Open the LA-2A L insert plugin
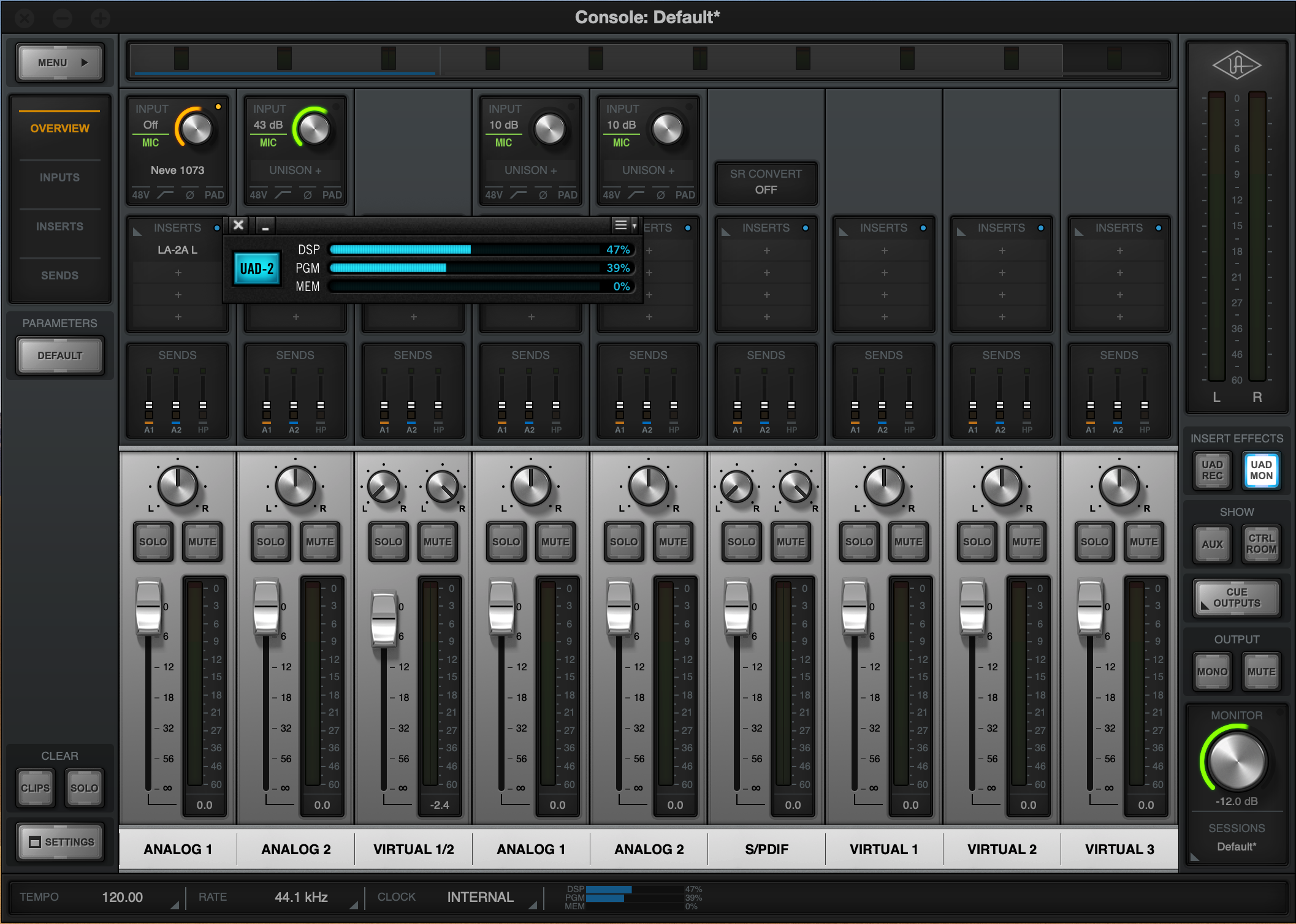The width and height of the screenshot is (1296, 924). [177, 250]
